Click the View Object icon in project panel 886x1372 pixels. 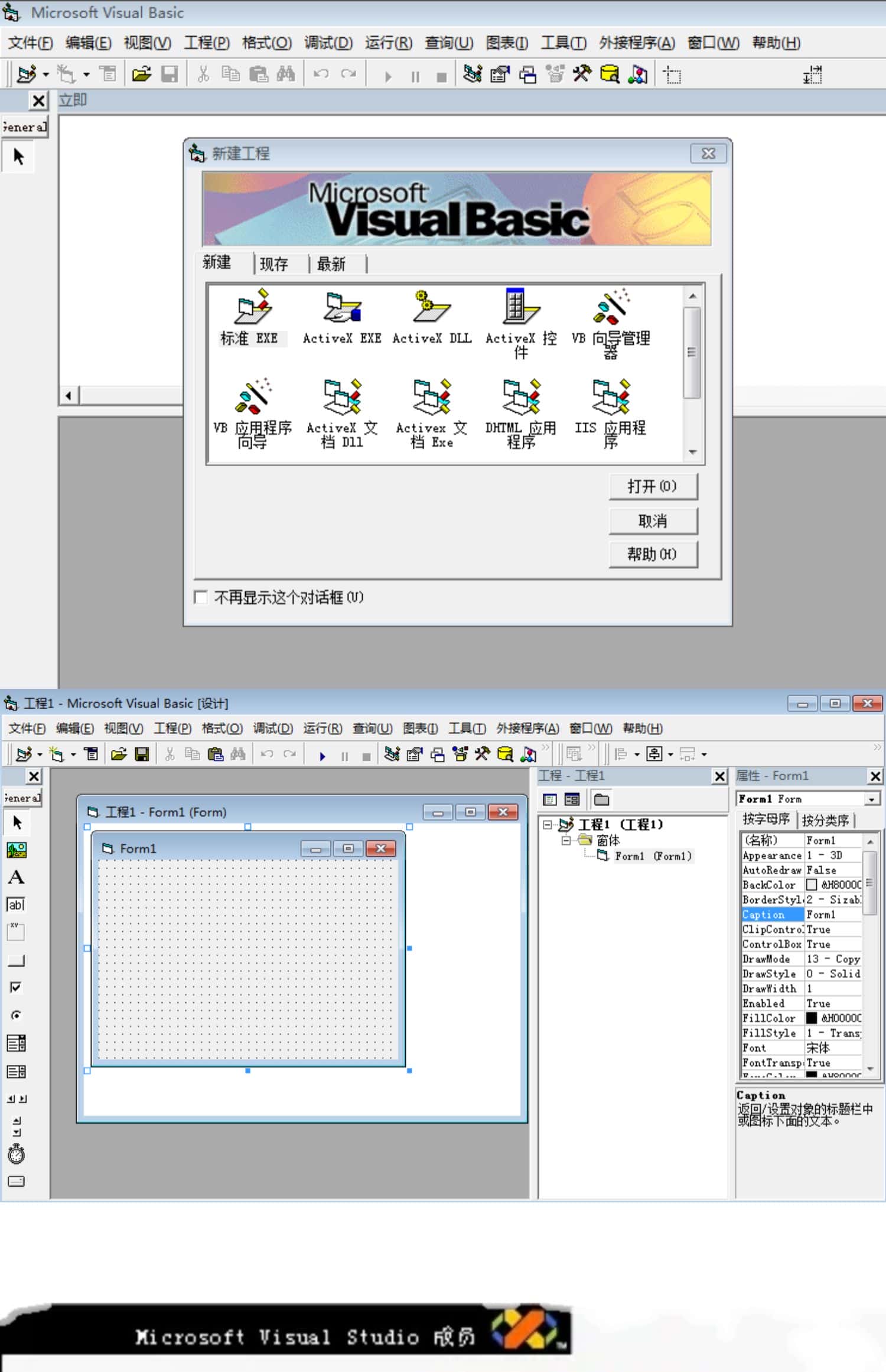click(572, 799)
